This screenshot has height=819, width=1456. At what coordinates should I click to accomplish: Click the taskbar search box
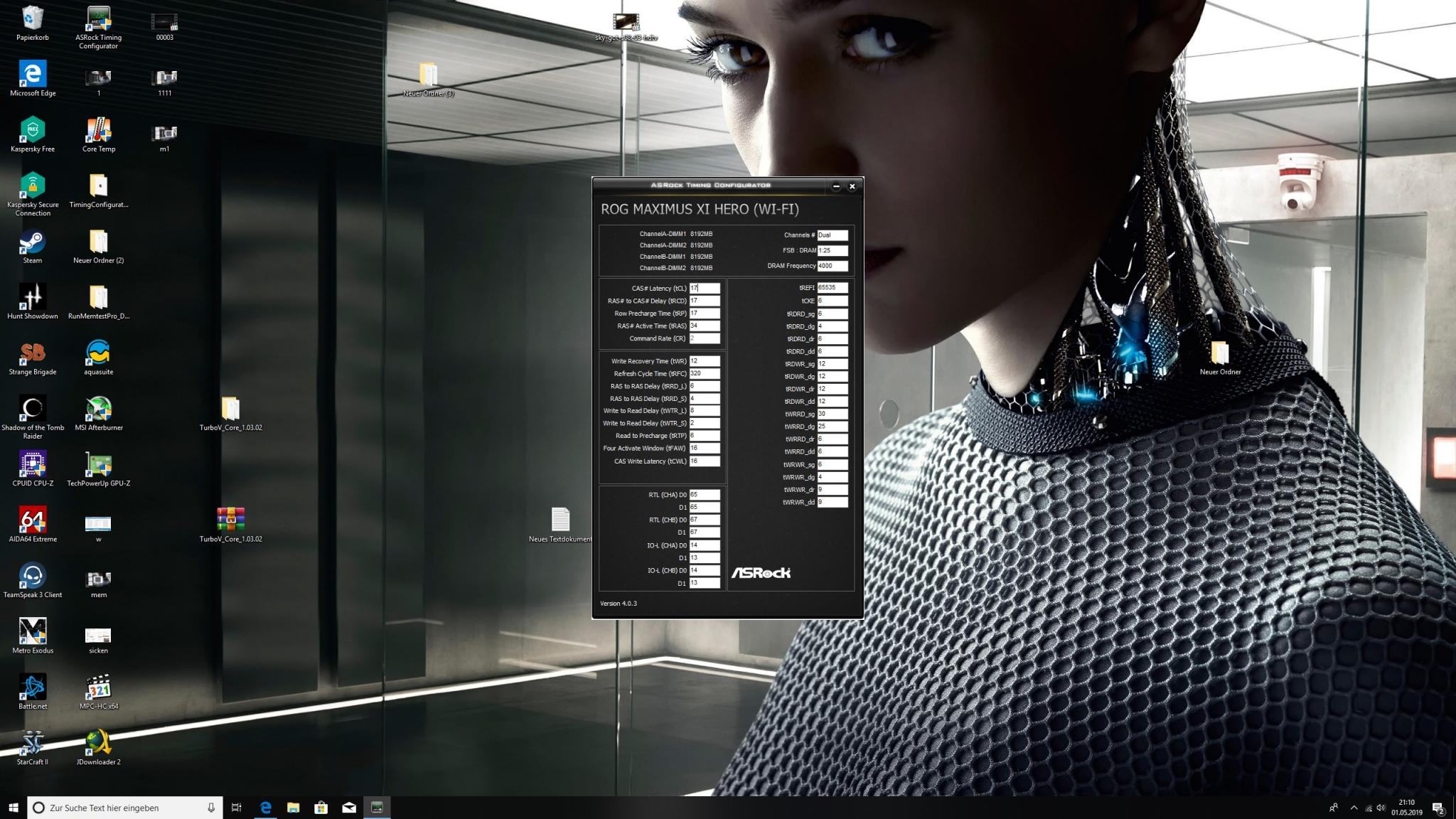(x=124, y=808)
